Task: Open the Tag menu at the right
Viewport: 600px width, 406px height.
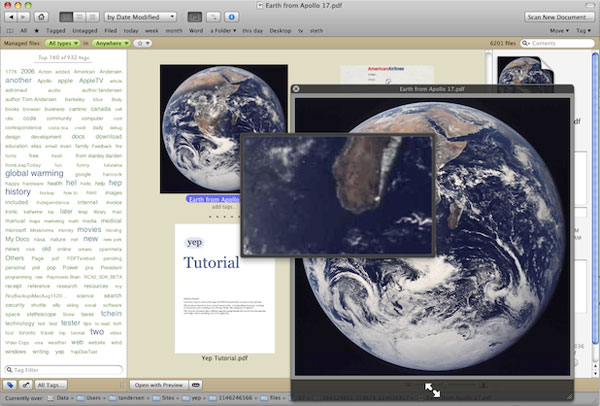Action: (x=584, y=32)
